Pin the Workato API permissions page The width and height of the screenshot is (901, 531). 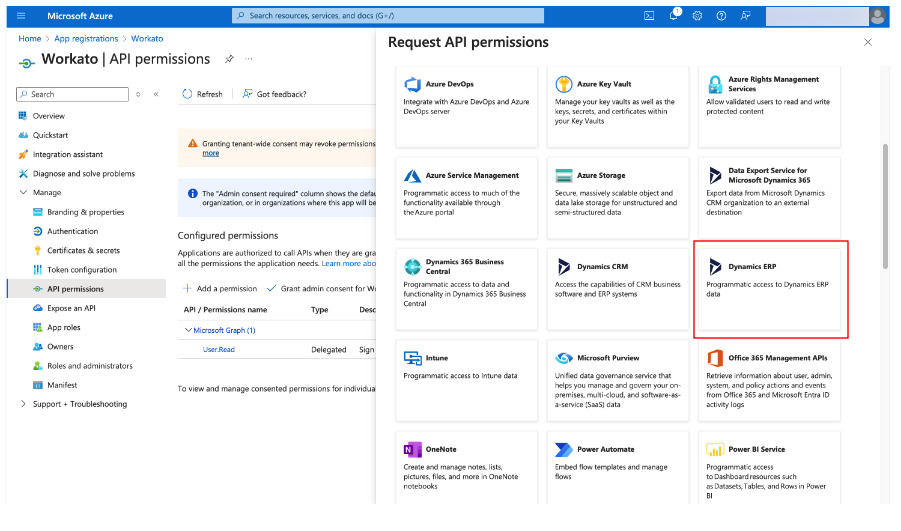(x=229, y=59)
